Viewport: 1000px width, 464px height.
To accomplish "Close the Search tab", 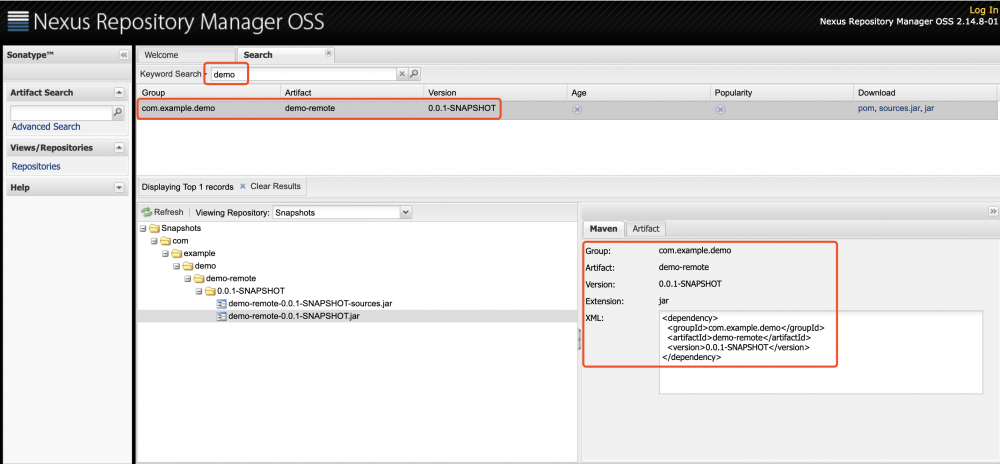I will (x=328, y=52).
